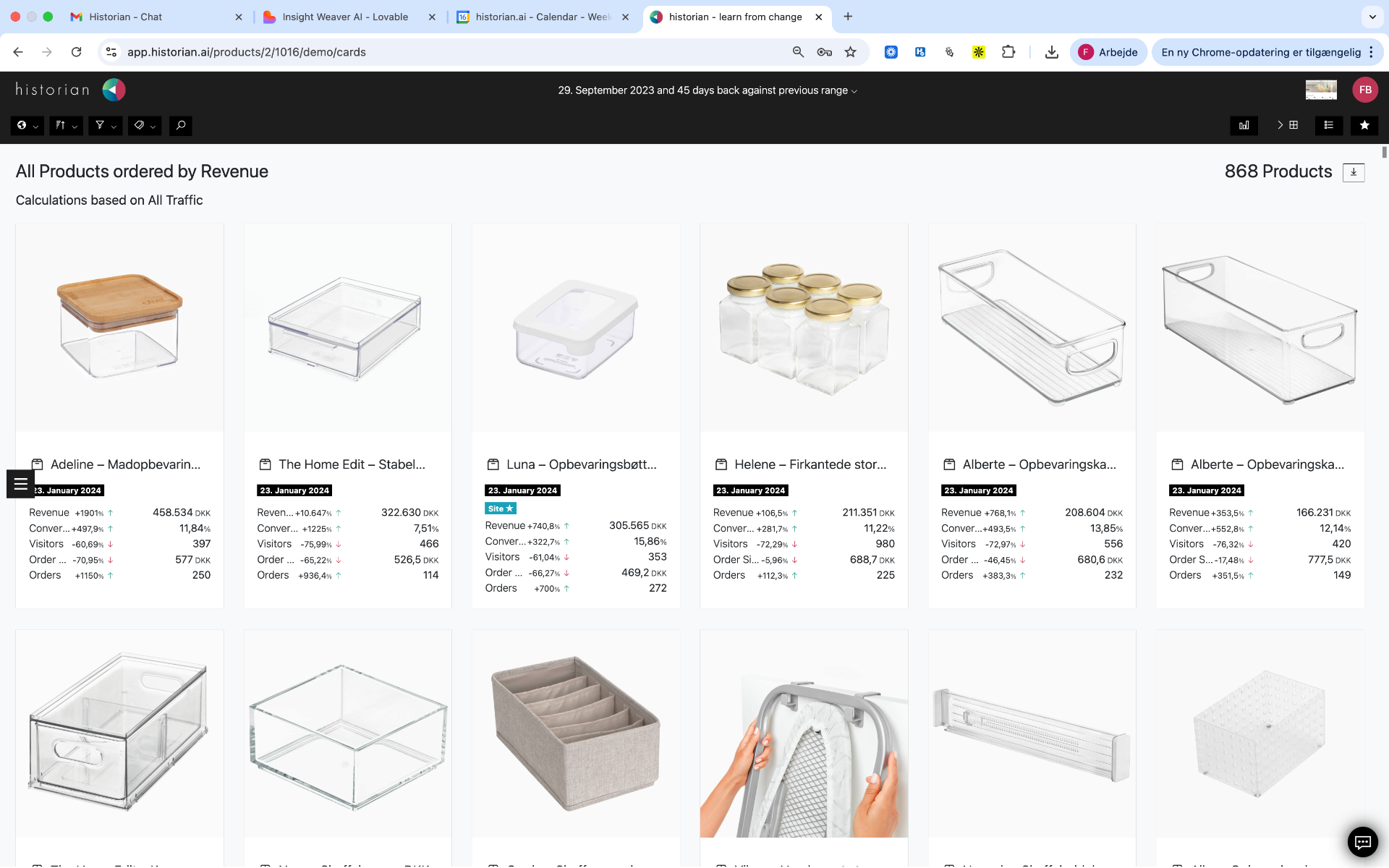Expand the browser tab search chevron
This screenshot has height=868, width=1389.
[1372, 17]
